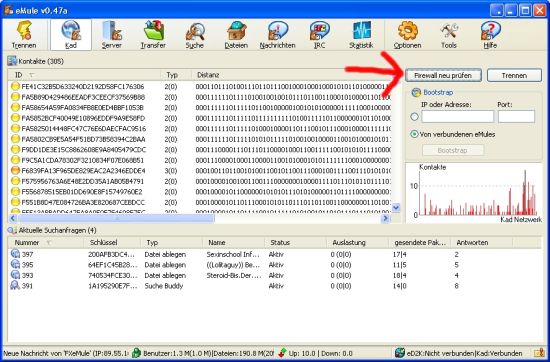Click horizontal scrollbar left arrow
Image resolution: width=550 pixels, height=362 pixels.
[x=13, y=218]
